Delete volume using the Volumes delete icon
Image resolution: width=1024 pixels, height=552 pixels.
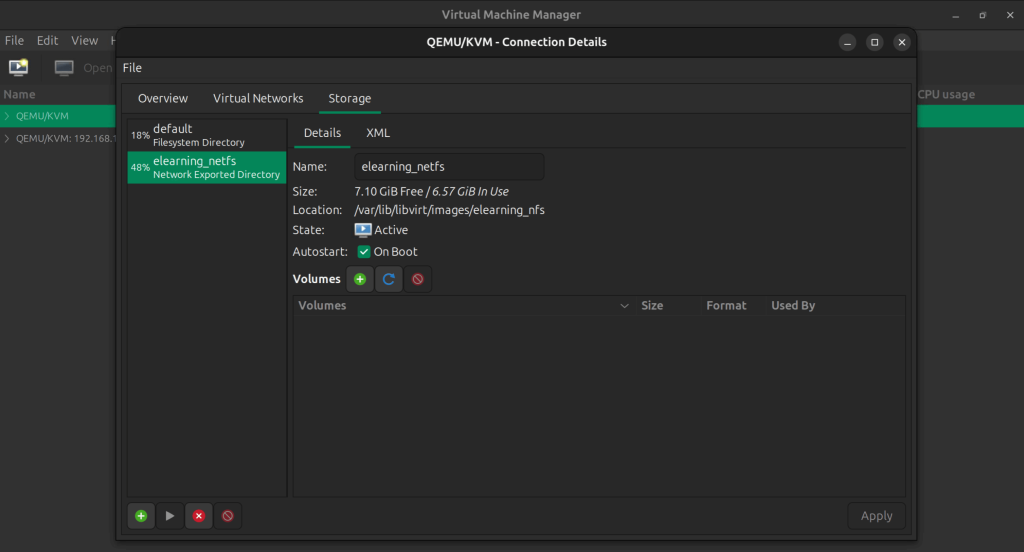(x=417, y=280)
